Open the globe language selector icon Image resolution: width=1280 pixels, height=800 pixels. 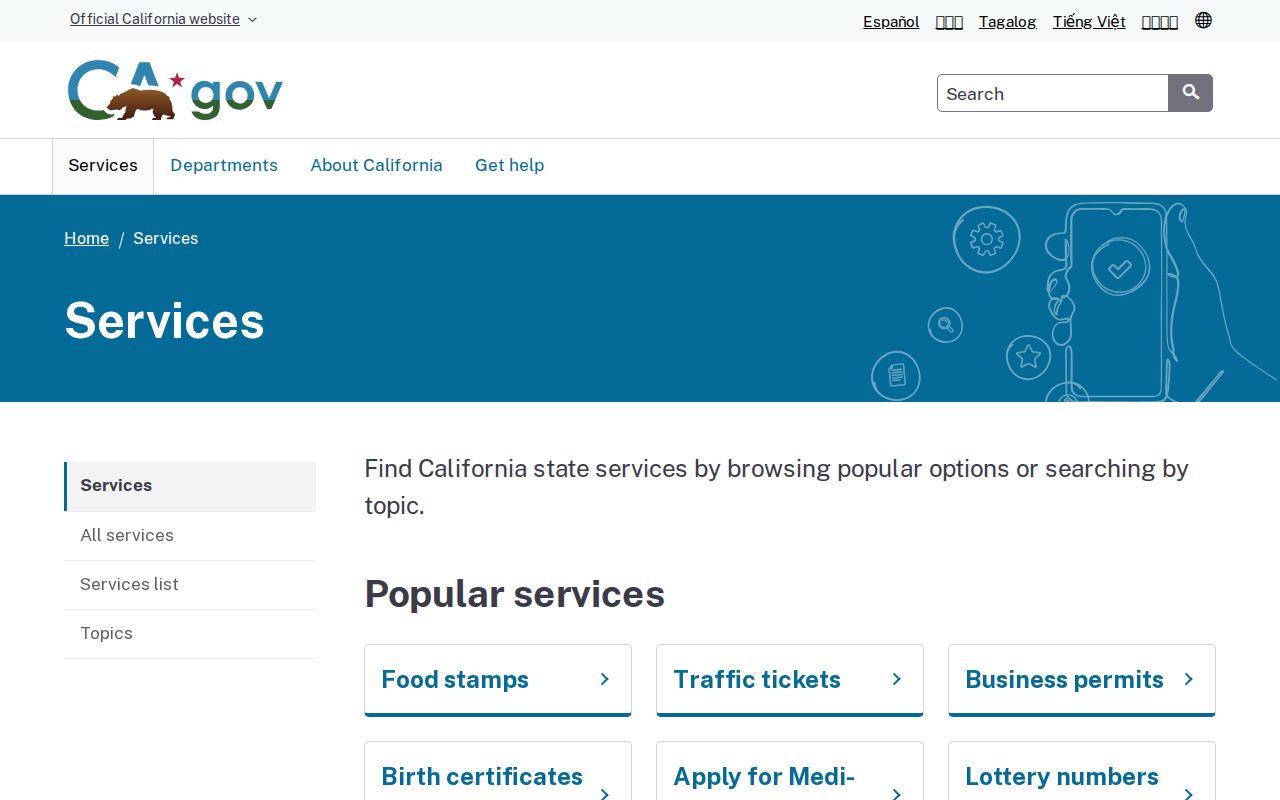click(1203, 20)
